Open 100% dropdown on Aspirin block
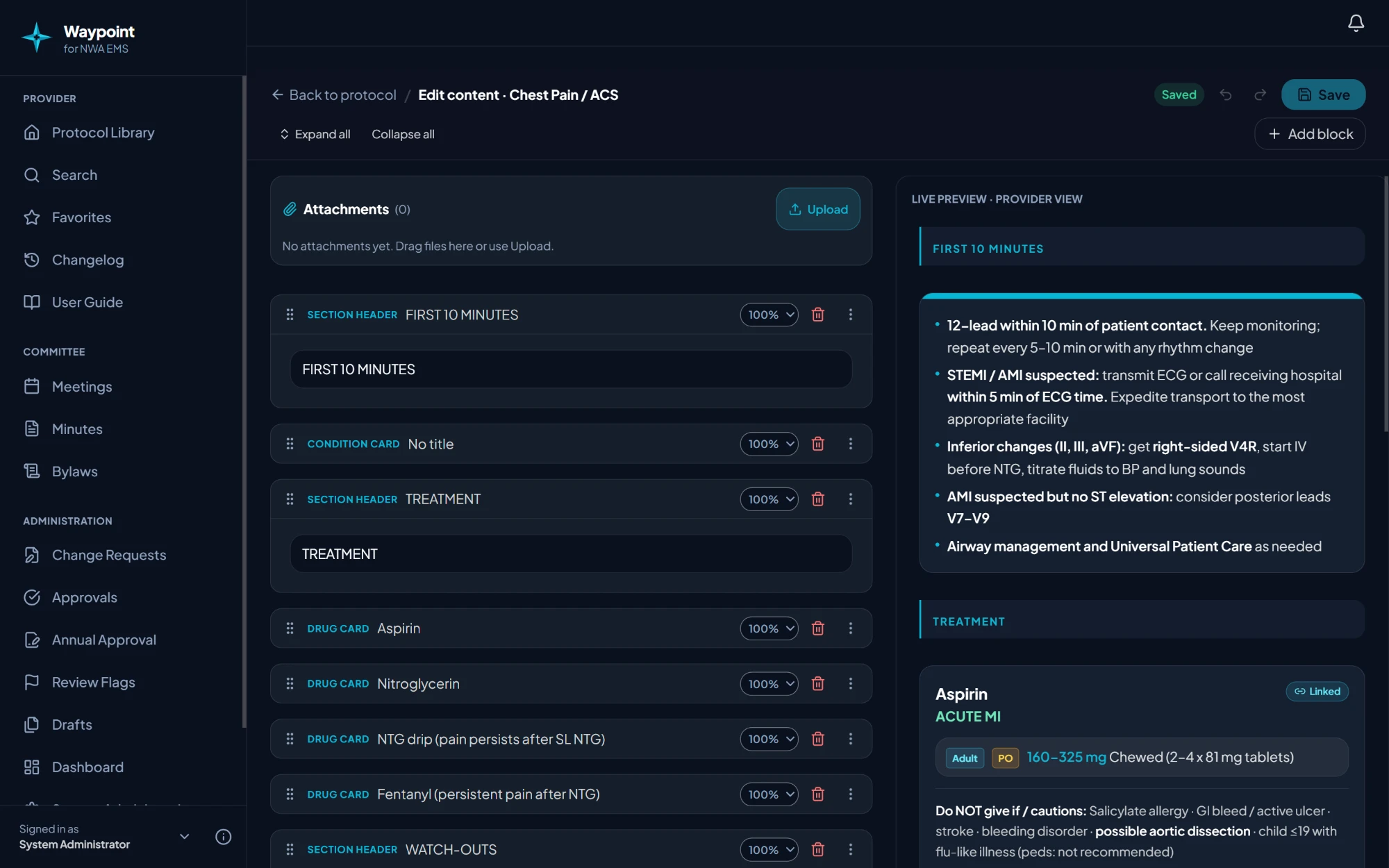The width and height of the screenshot is (1389, 868). click(x=770, y=628)
